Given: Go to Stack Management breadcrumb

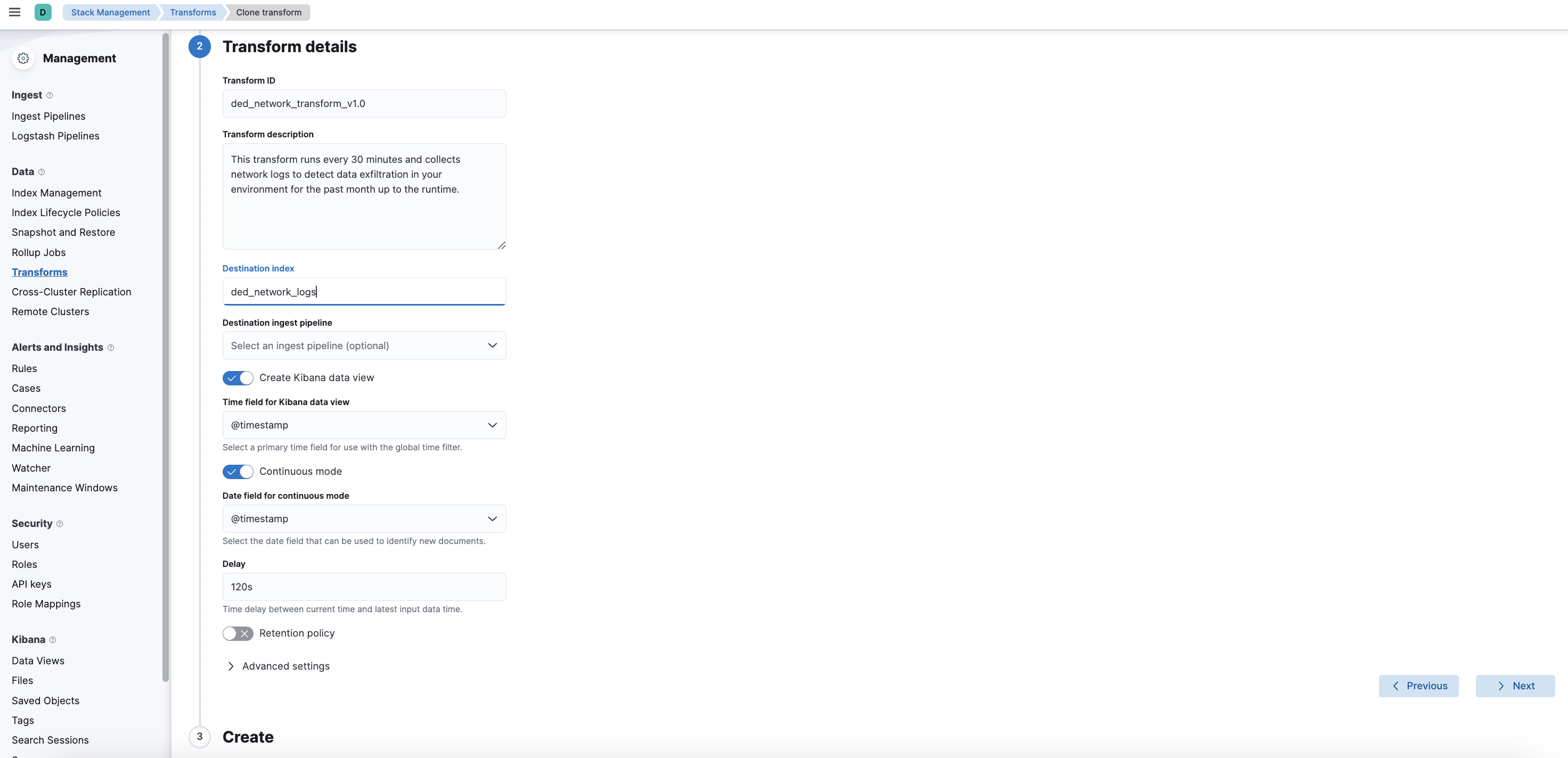Looking at the screenshot, I should point(110,12).
